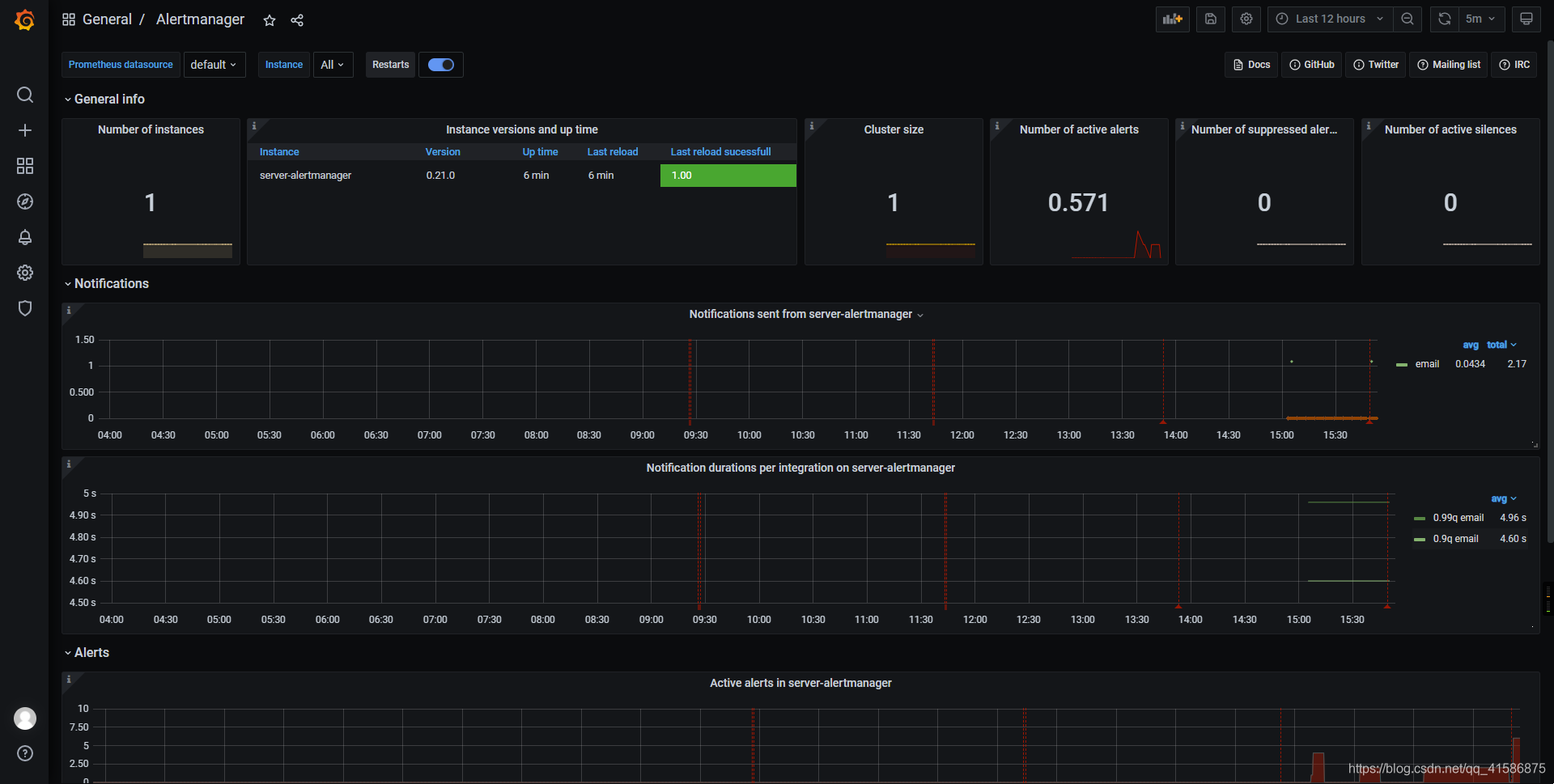
Task: Open the Alerting bell icon
Action: coord(25,237)
